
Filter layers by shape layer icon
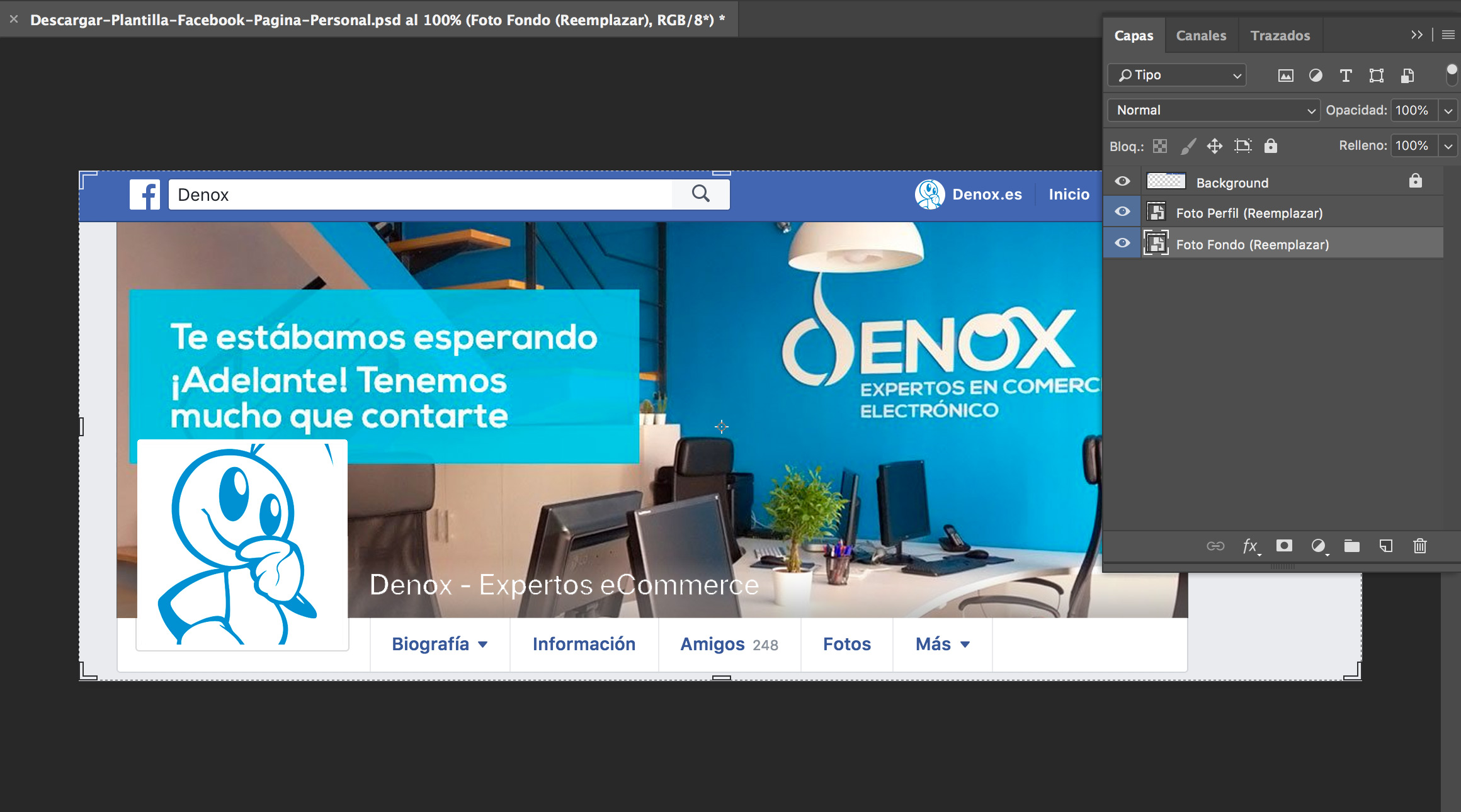pos(1377,76)
